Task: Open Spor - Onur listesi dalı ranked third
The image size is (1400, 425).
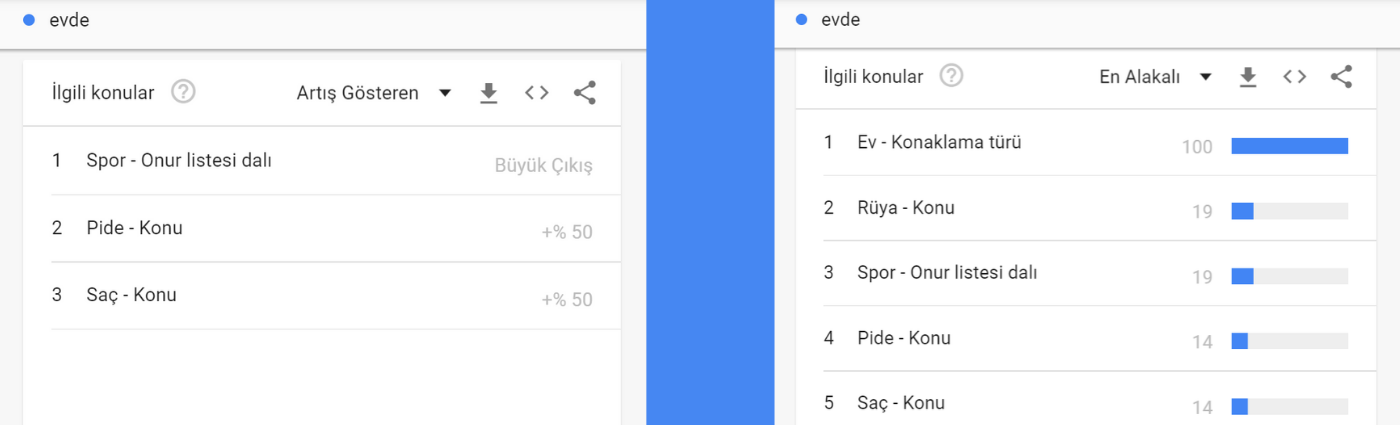Action: [x=1086, y=273]
